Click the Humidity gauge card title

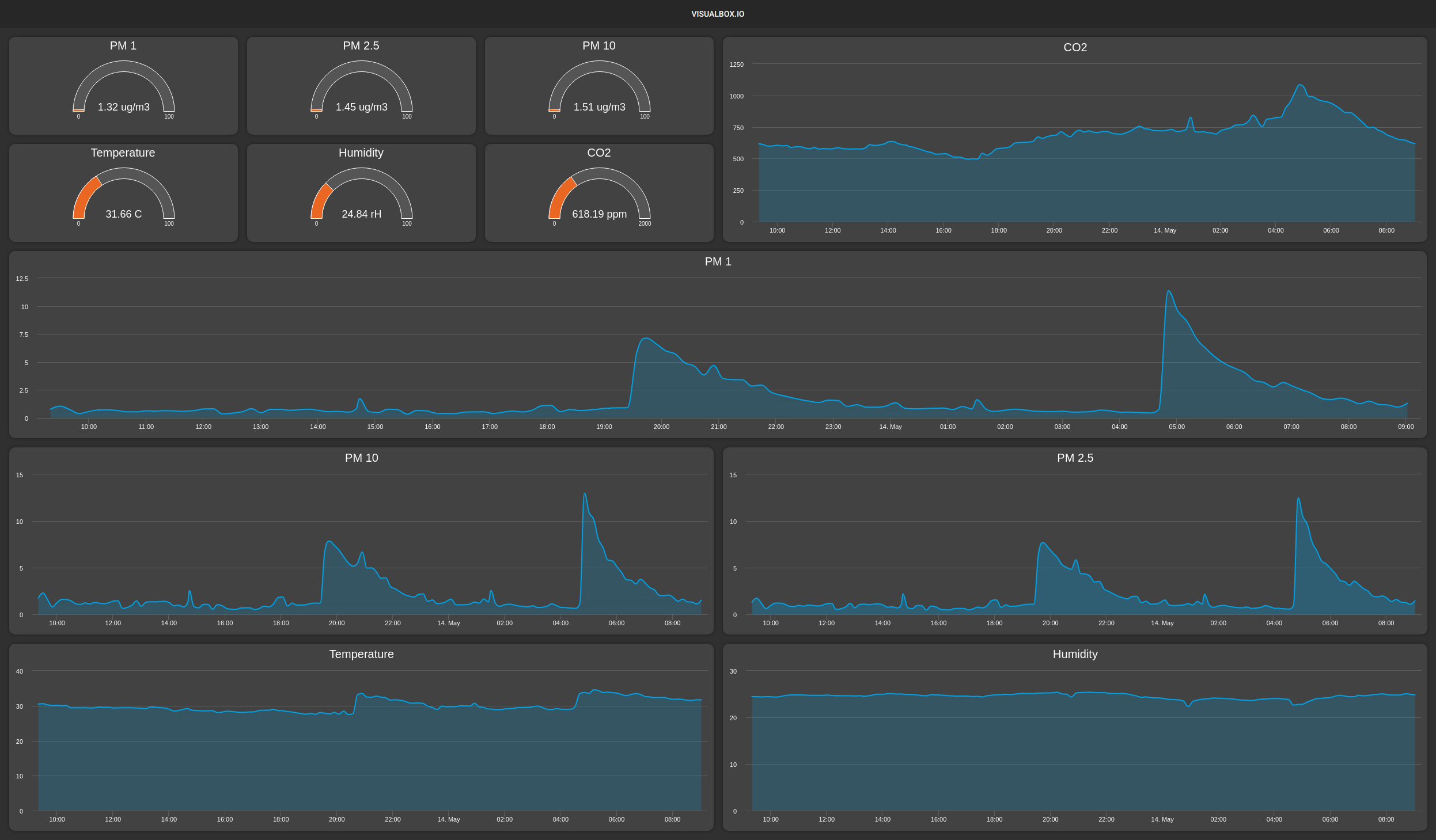tap(361, 153)
